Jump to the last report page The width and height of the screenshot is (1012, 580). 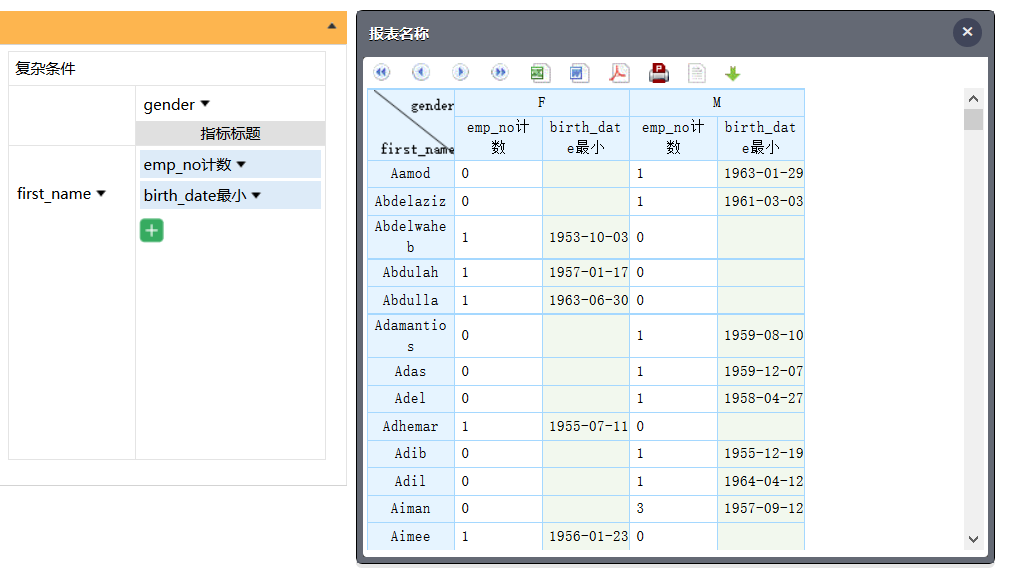pyautogui.click(x=499, y=73)
